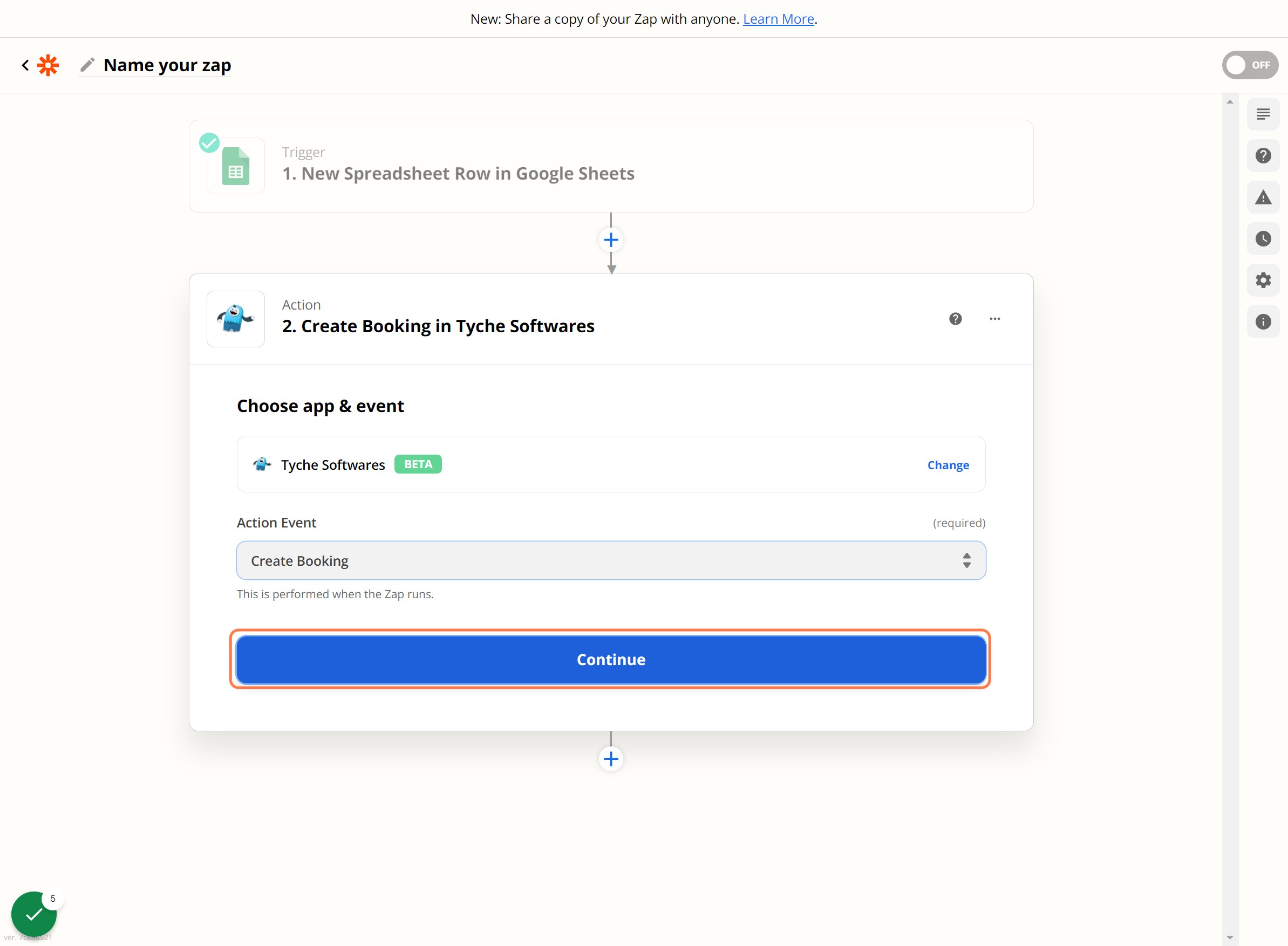
Task: Click the BETA badge next to Tyche Softwares
Action: [418, 464]
